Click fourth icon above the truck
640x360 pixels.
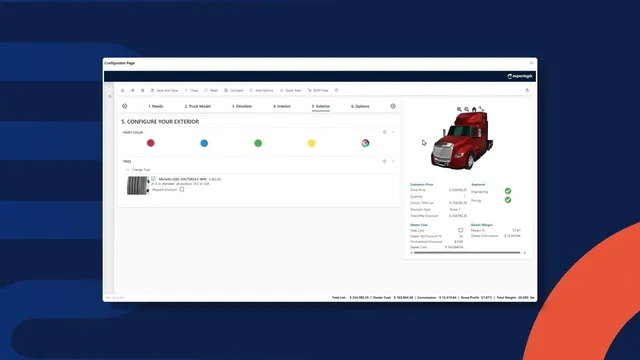click(481, 109)
